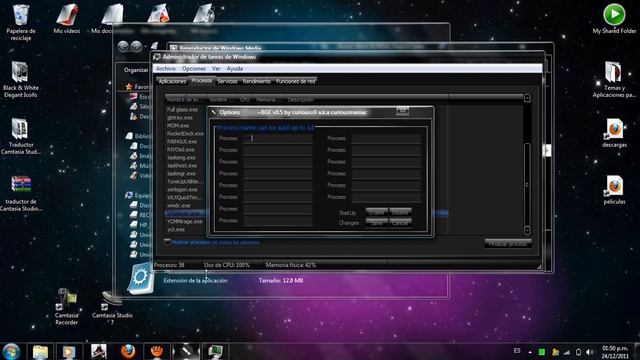Image resolution: width=640 pixels, height=360 pixels.
Task: Switch to the Rendimiento tab
Action: [257, 81]
